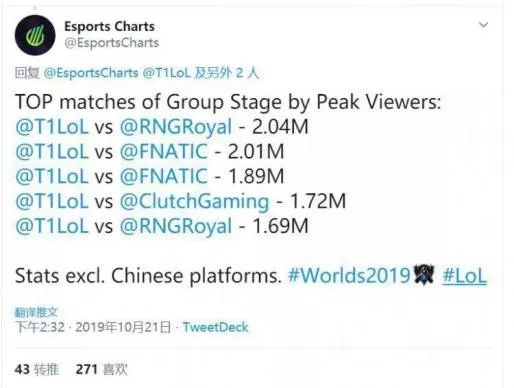Open @T1LoL mention in reply line
This screenshot has height=388, width=514.
coord(167,73)
